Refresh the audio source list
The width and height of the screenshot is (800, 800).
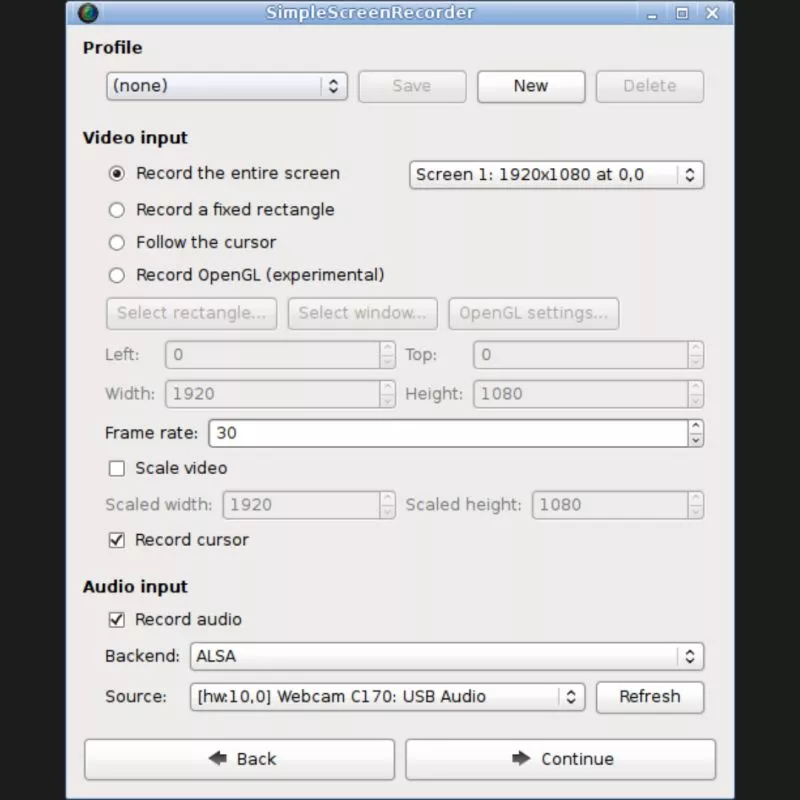tap(650, 697)
